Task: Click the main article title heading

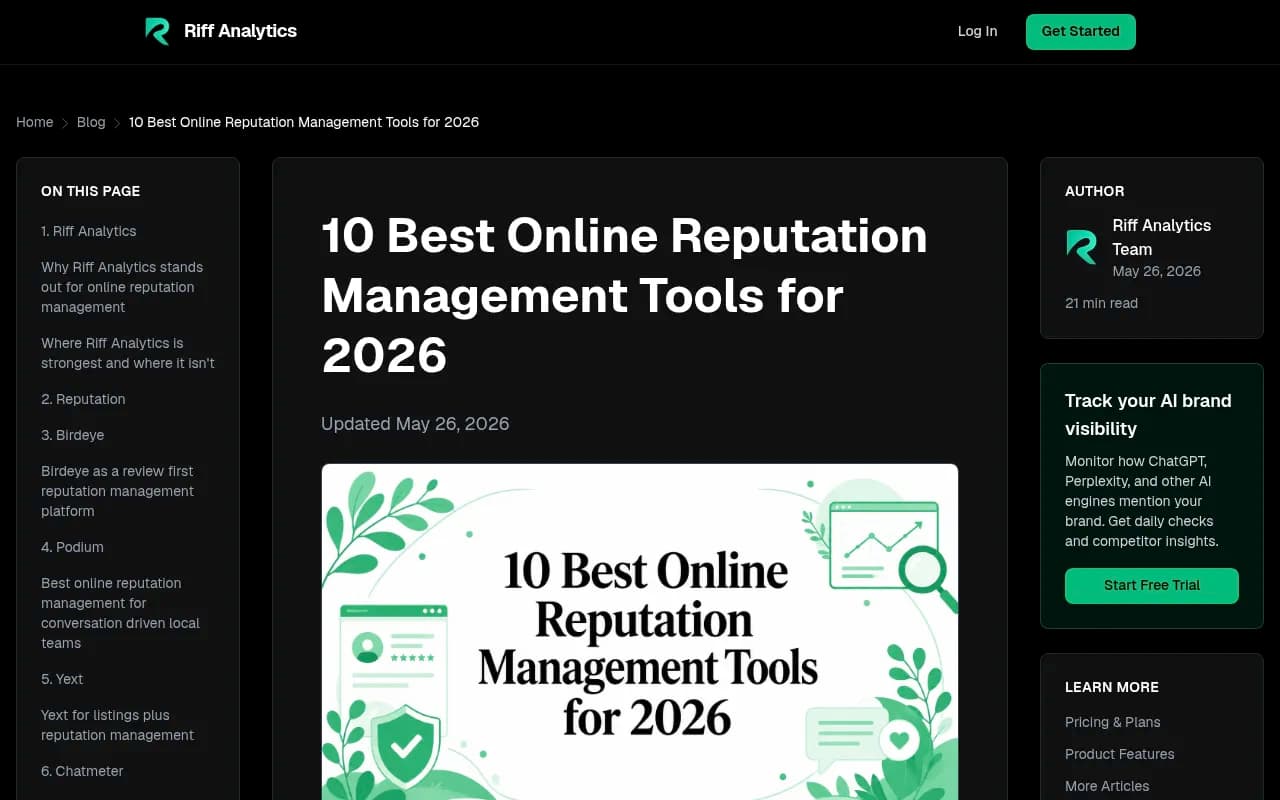Action: (x=625, y=296)
